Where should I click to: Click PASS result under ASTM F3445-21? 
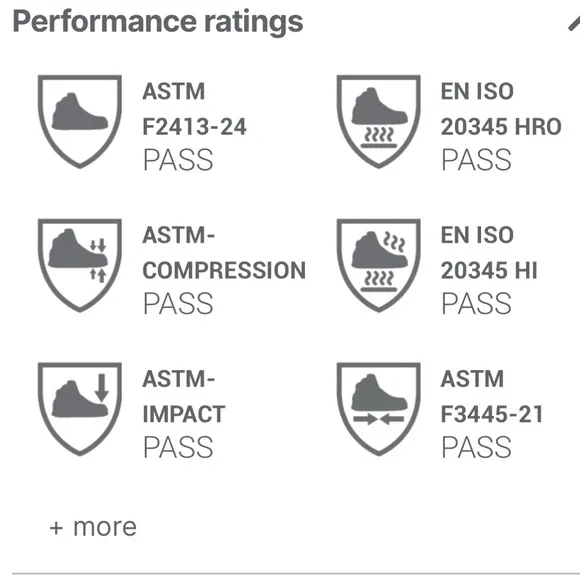click(477, 448)
